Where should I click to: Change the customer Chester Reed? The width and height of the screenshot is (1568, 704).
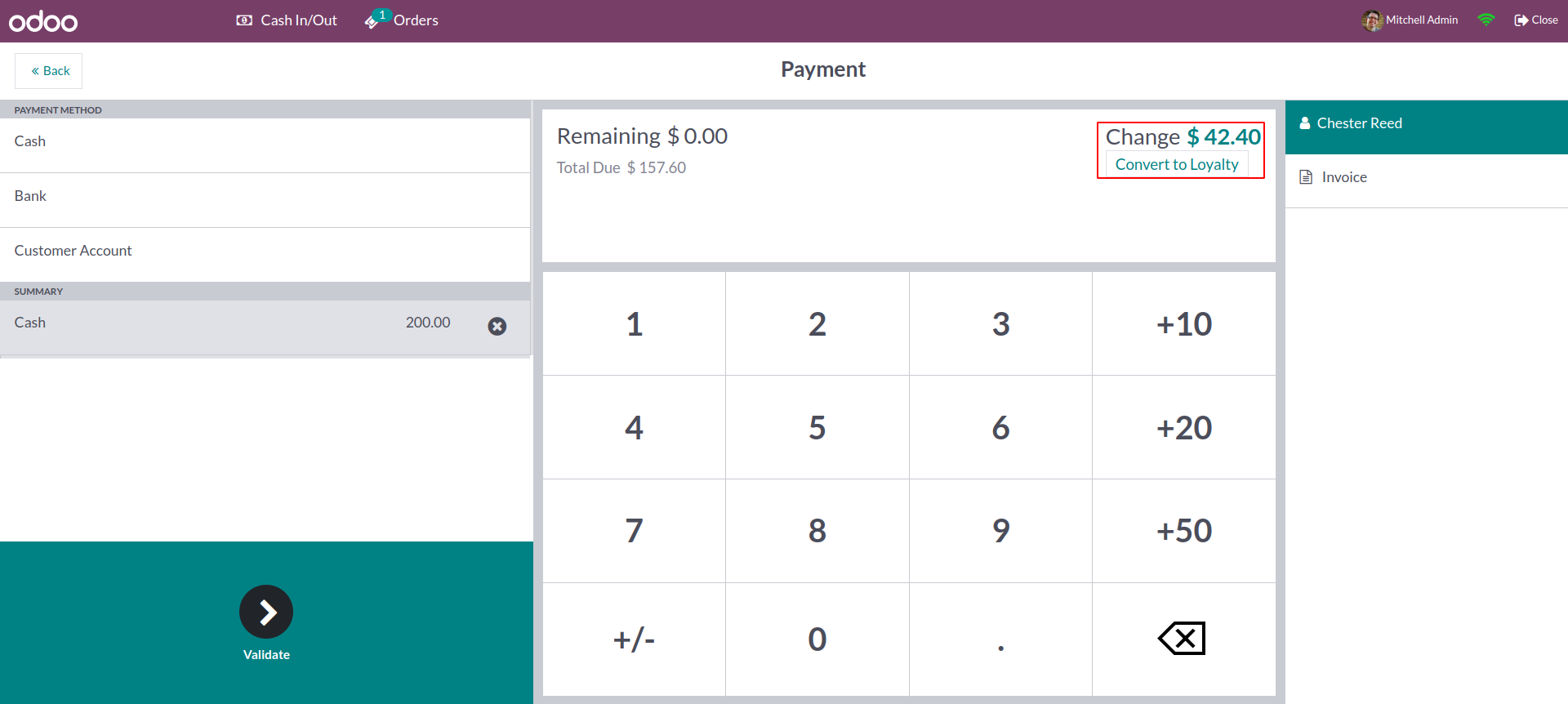coord(1425,124)
